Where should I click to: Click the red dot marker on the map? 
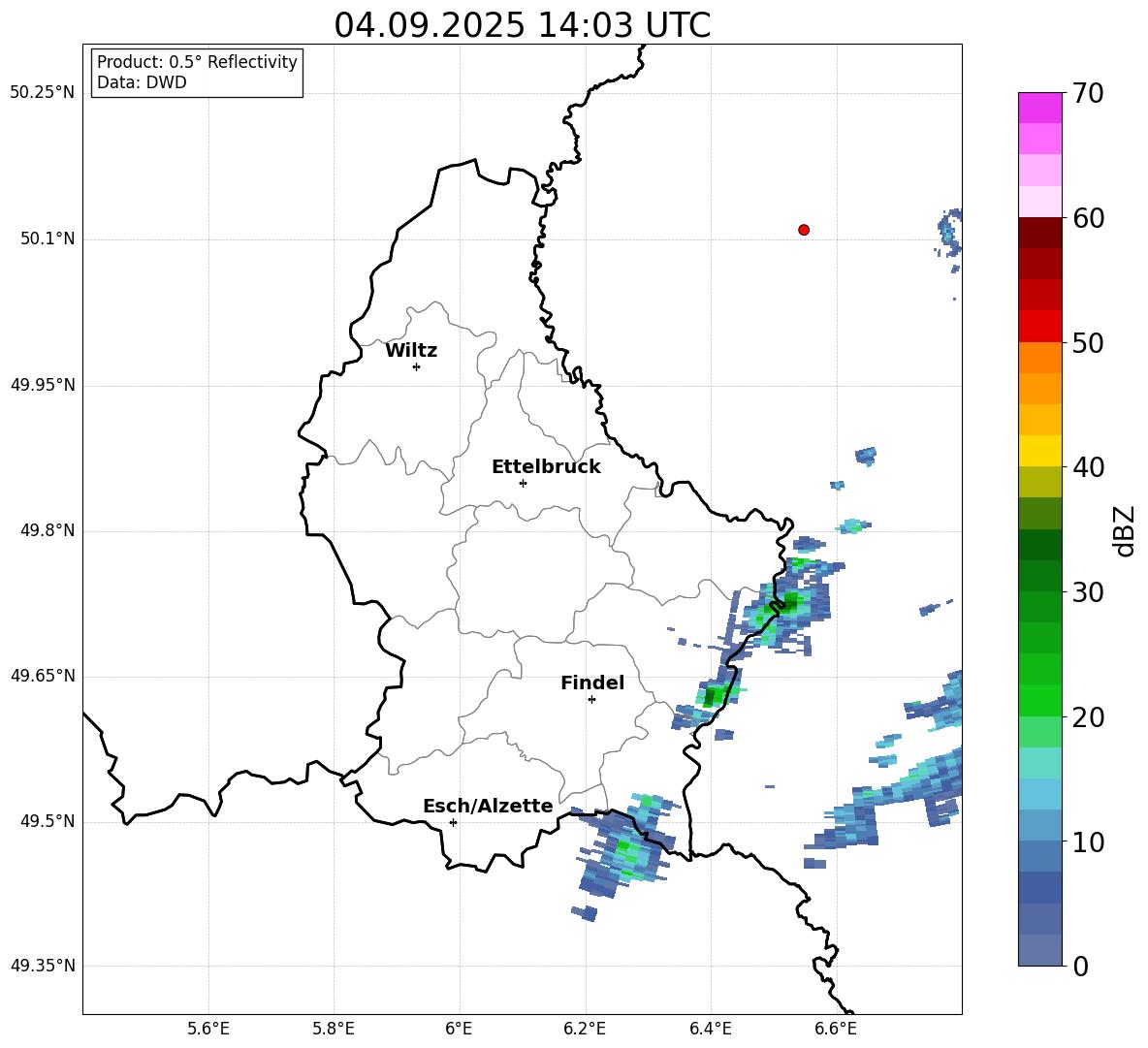[x=803, y=230]
